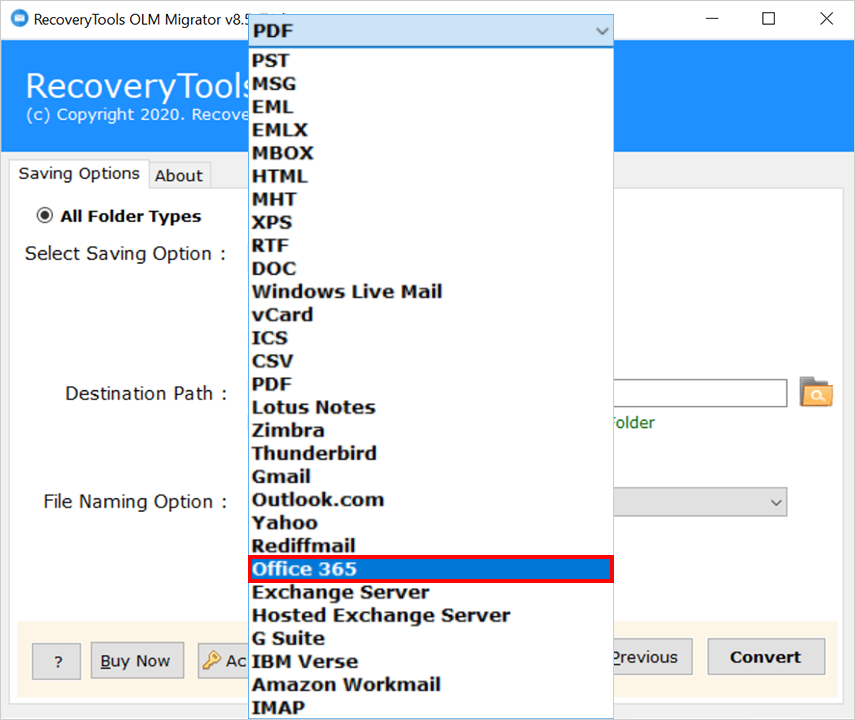Select EMLX in the format list
The image size is (855, 720).
[x=431, y=130]
